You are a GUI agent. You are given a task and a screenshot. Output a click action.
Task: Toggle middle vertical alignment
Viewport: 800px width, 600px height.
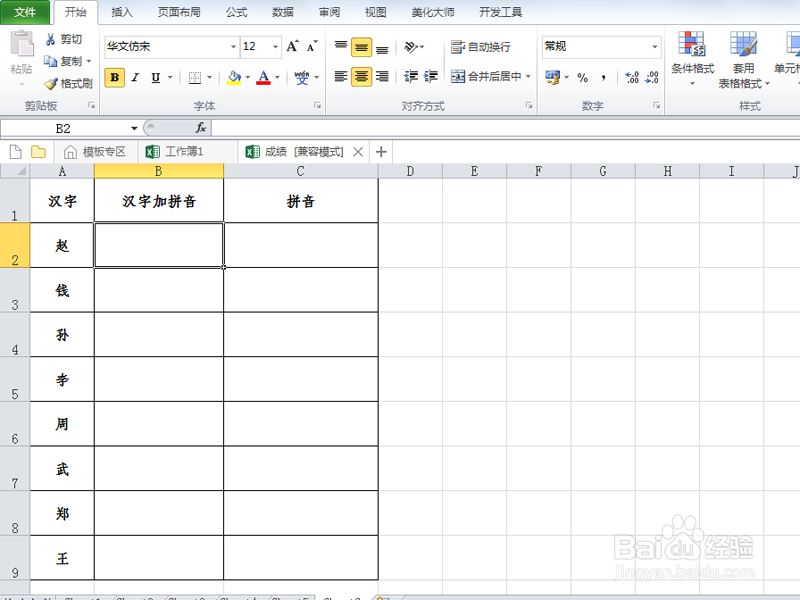(361, 47)
